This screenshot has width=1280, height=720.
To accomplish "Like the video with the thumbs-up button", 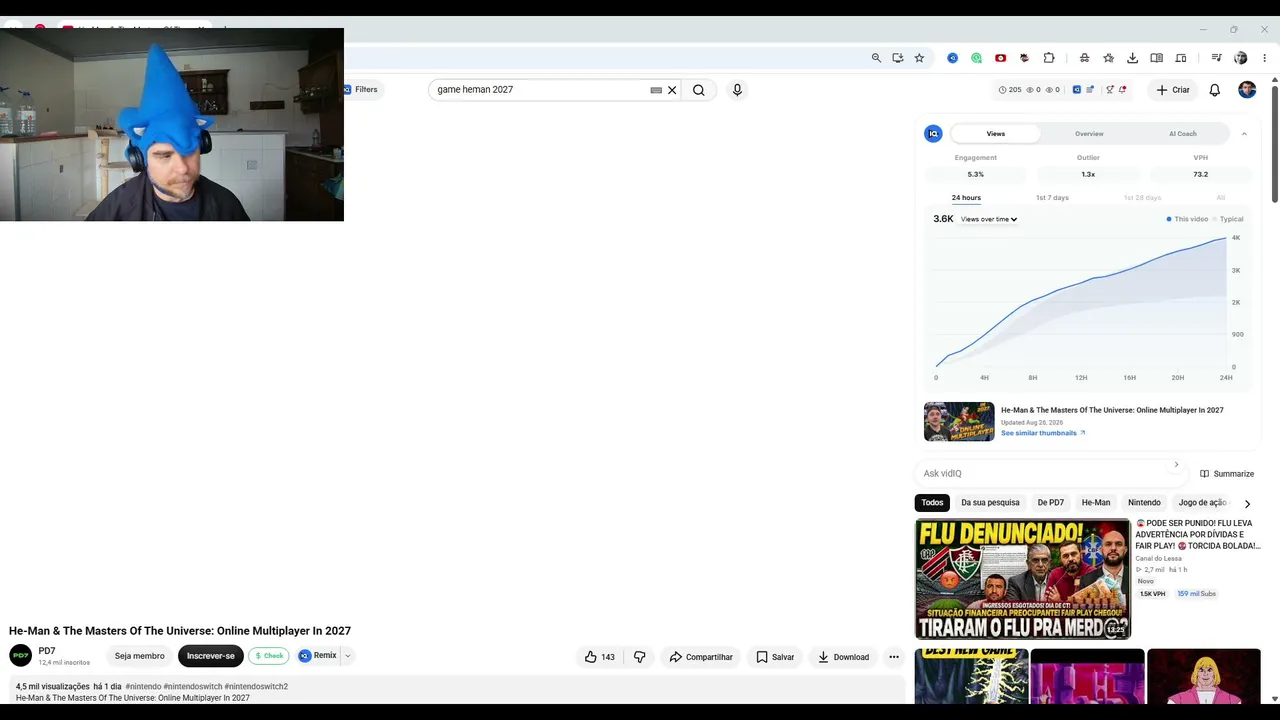I will coord(600,657).
